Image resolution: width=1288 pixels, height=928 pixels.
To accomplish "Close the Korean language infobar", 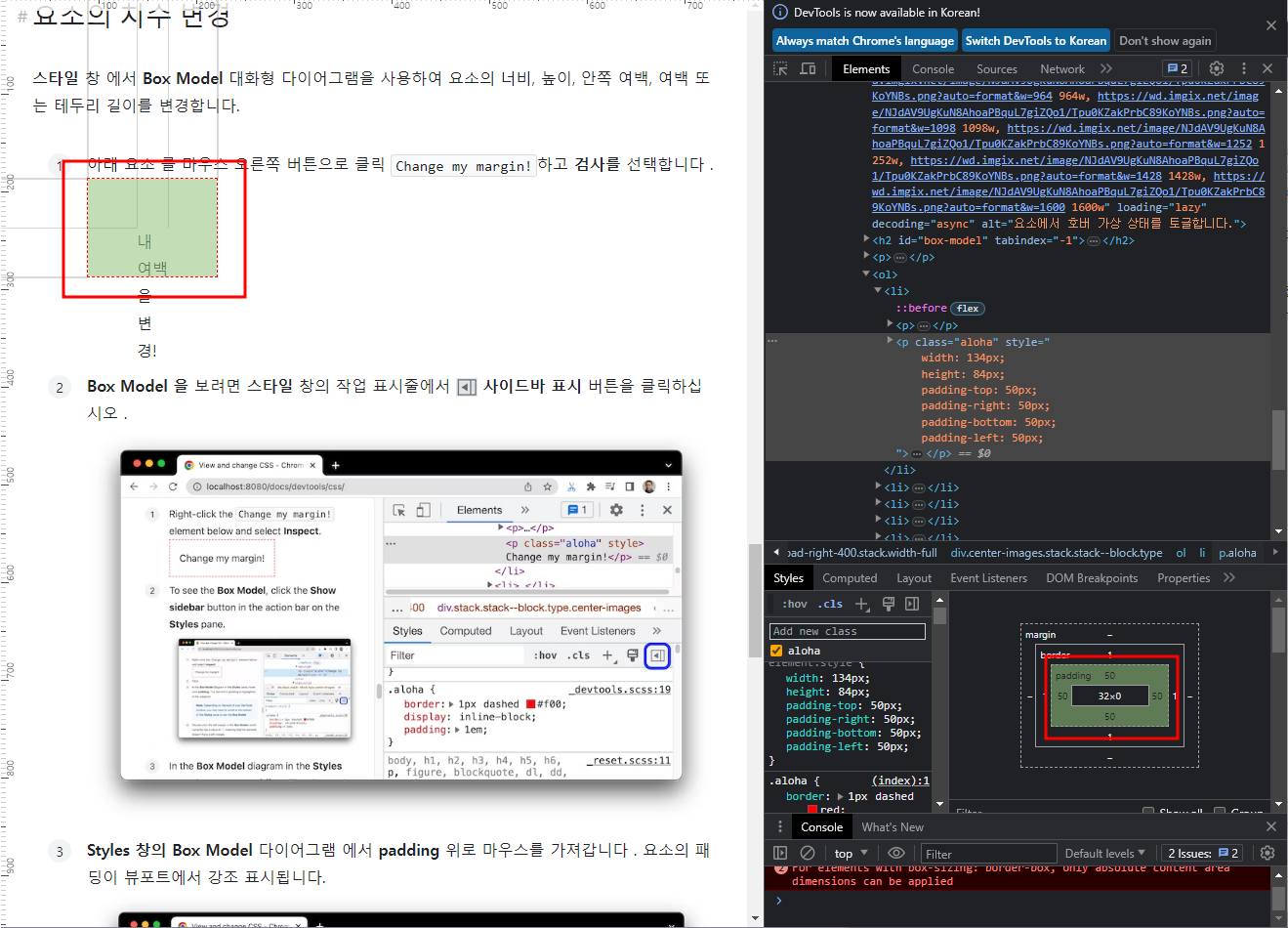I will point(1271,25).
